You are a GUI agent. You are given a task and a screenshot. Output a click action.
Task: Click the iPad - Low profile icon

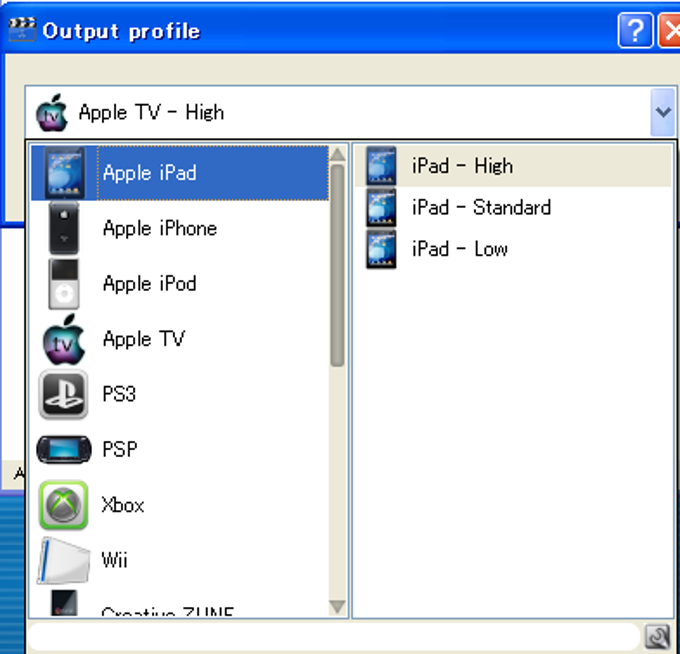click(381, 249)
